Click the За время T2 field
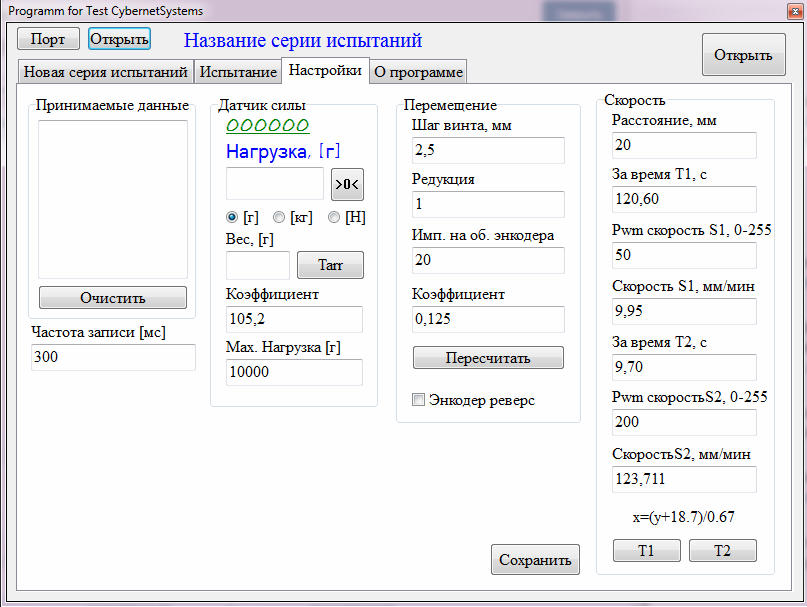 click(685, 367)
